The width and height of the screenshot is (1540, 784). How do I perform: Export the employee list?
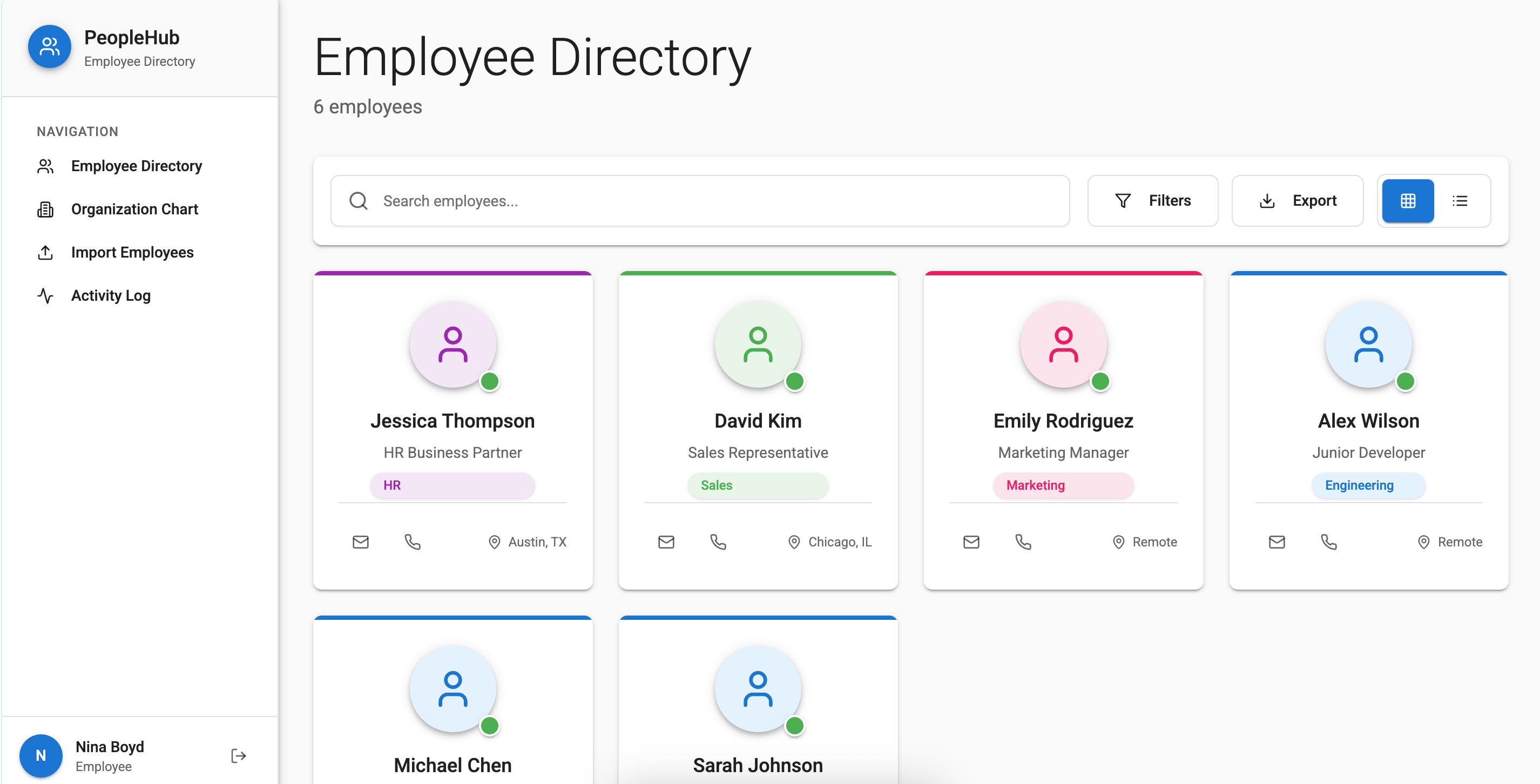tap(1297, 201)
